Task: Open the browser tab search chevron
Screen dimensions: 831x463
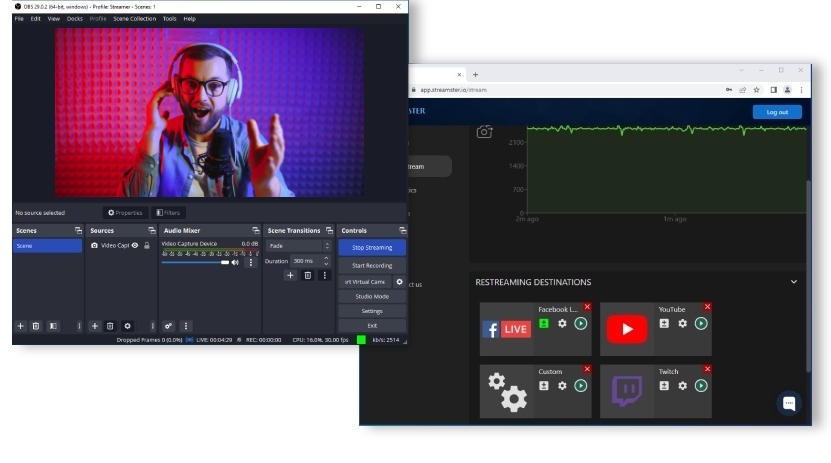Action: click(741, 70)
